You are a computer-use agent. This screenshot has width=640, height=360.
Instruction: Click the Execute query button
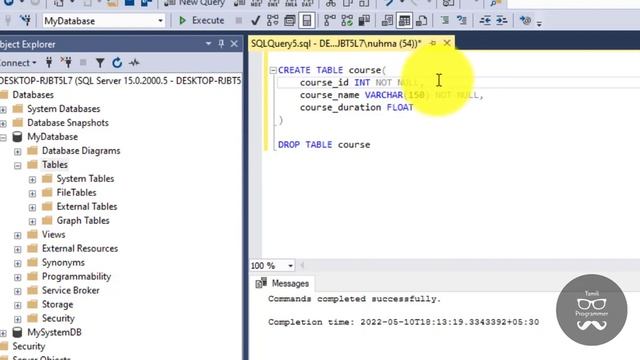click(x=202, y=20)
